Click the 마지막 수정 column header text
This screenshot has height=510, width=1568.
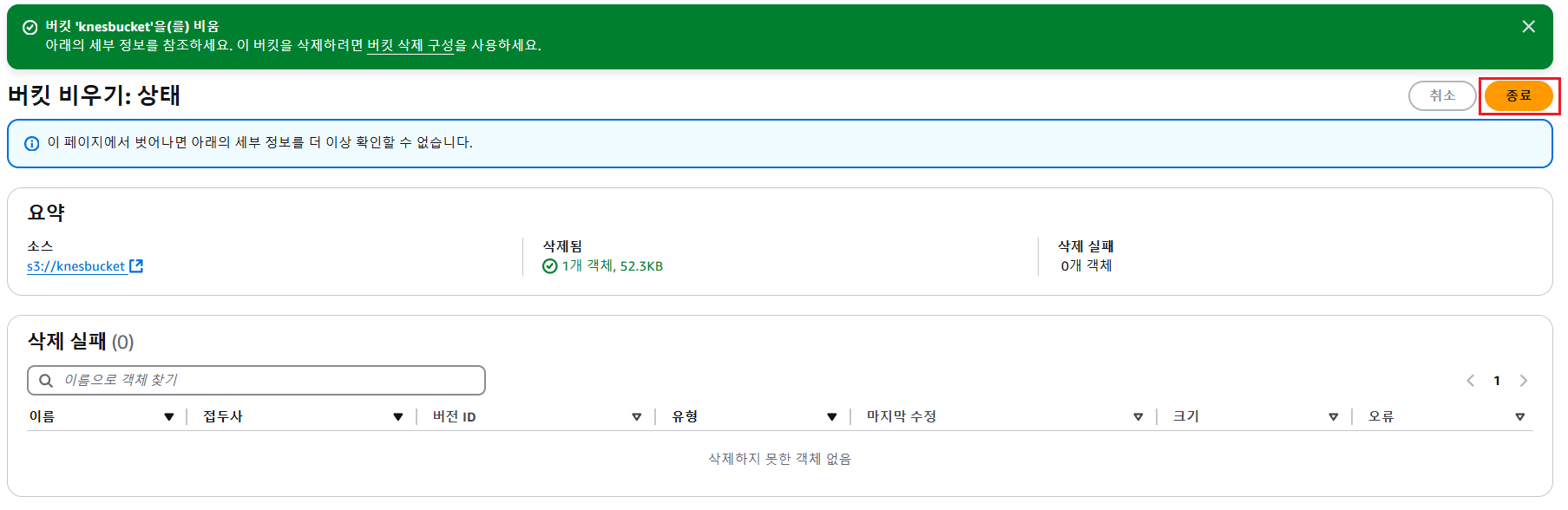(x=902, y=416)
